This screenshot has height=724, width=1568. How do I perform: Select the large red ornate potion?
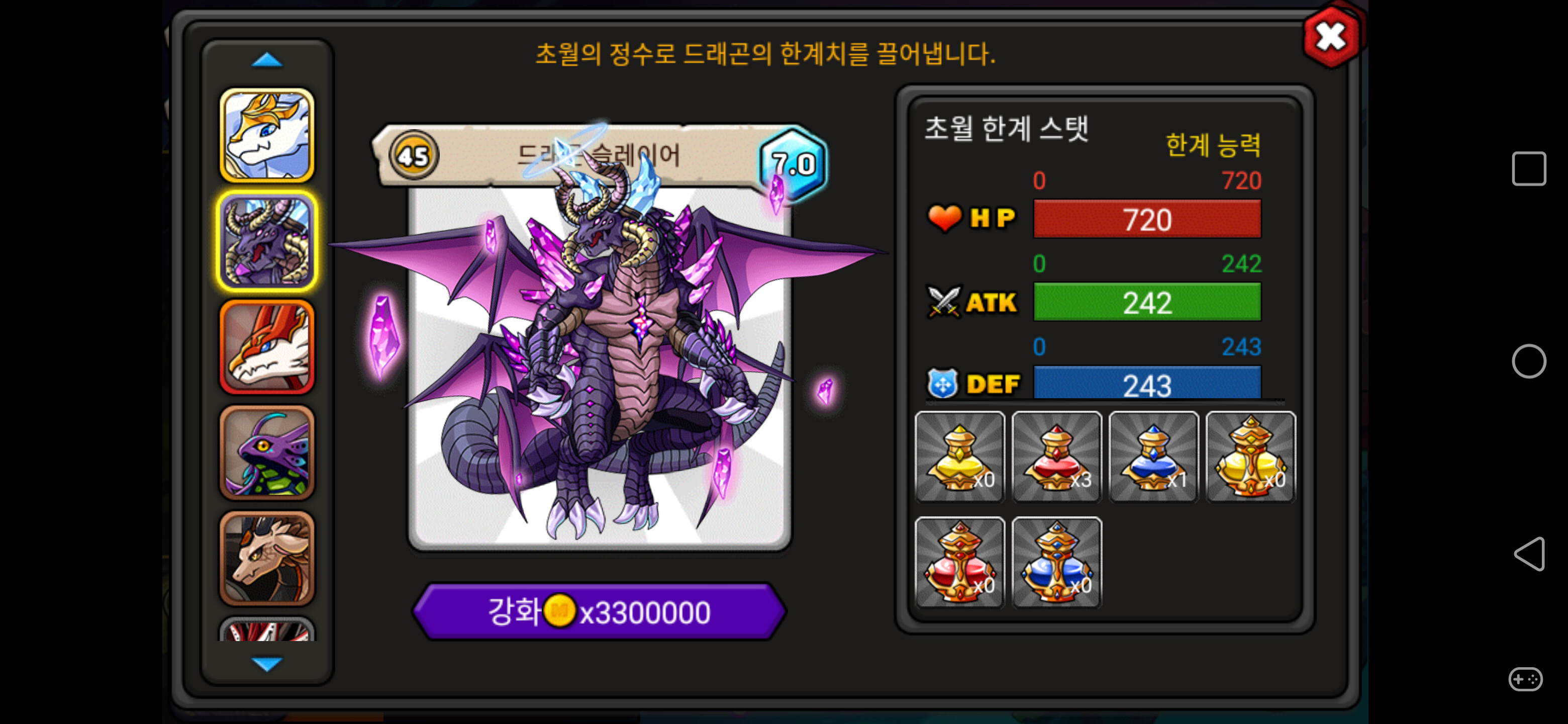959,562
